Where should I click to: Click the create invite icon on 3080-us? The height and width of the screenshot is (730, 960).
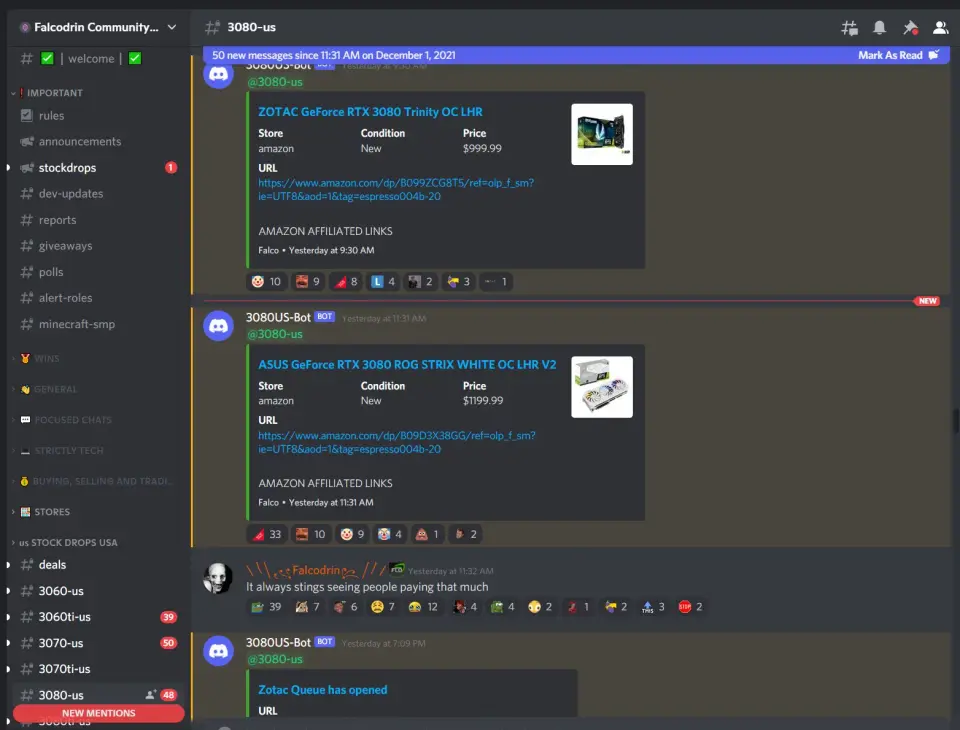click(151, 695)
